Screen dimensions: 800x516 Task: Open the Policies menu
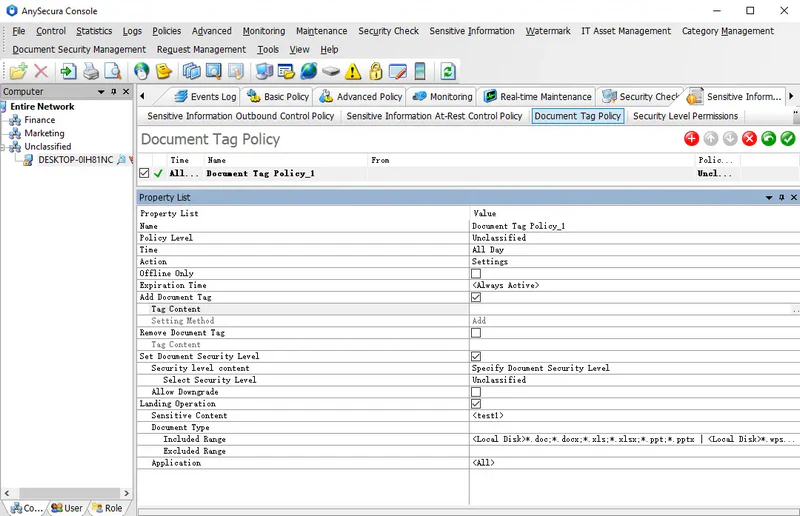point(166,31)
